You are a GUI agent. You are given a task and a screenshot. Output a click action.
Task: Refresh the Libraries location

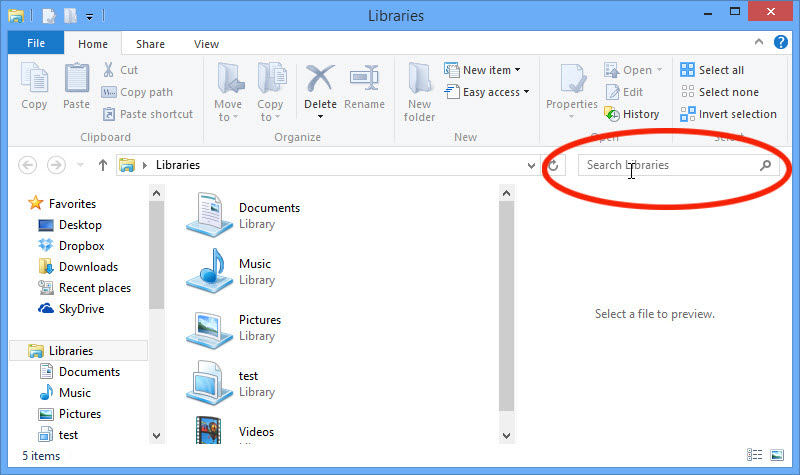[x=554, y=165]
